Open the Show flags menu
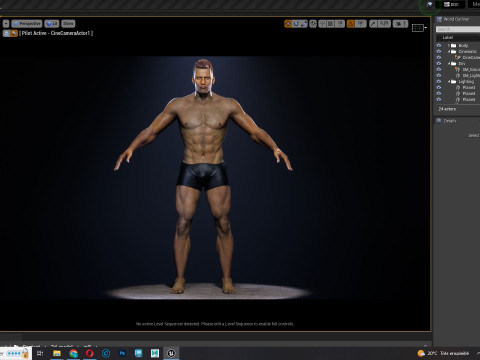 (68, 24)
